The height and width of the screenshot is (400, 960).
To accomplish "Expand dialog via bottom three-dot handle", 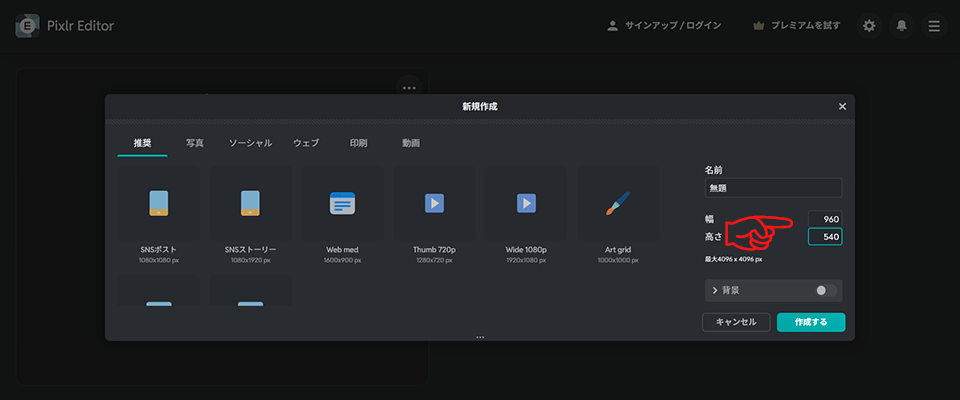I will (480, 337).
